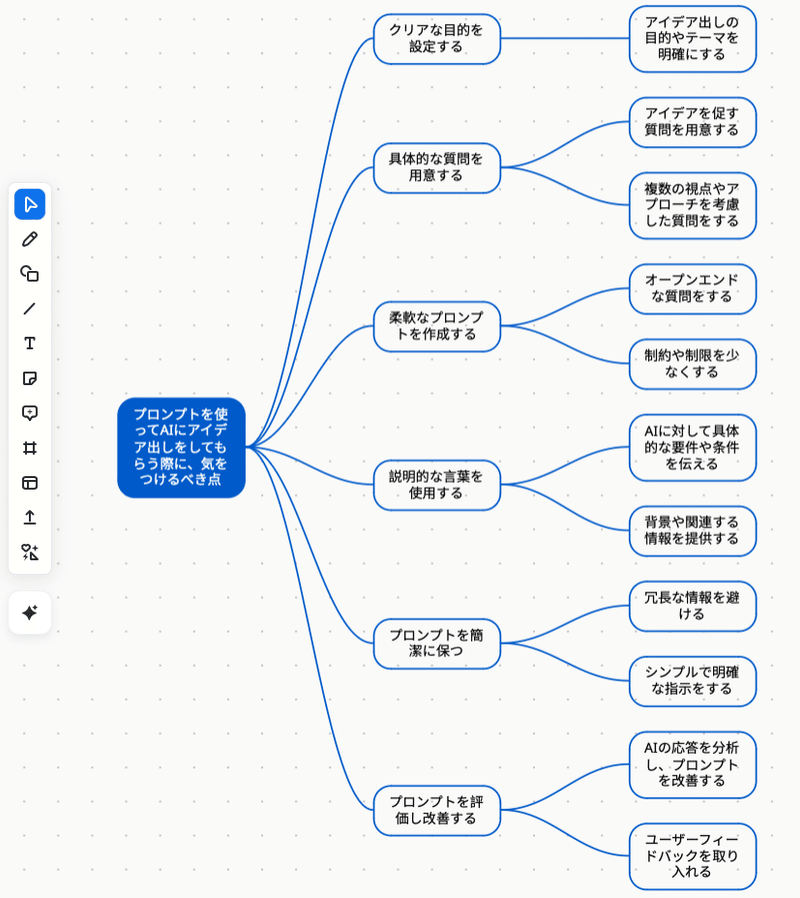Select node 'AIの応答を分析し、プロンプトを改善する'
The height and width of the screenshot is (898, 800).
(x=692, y=765)
